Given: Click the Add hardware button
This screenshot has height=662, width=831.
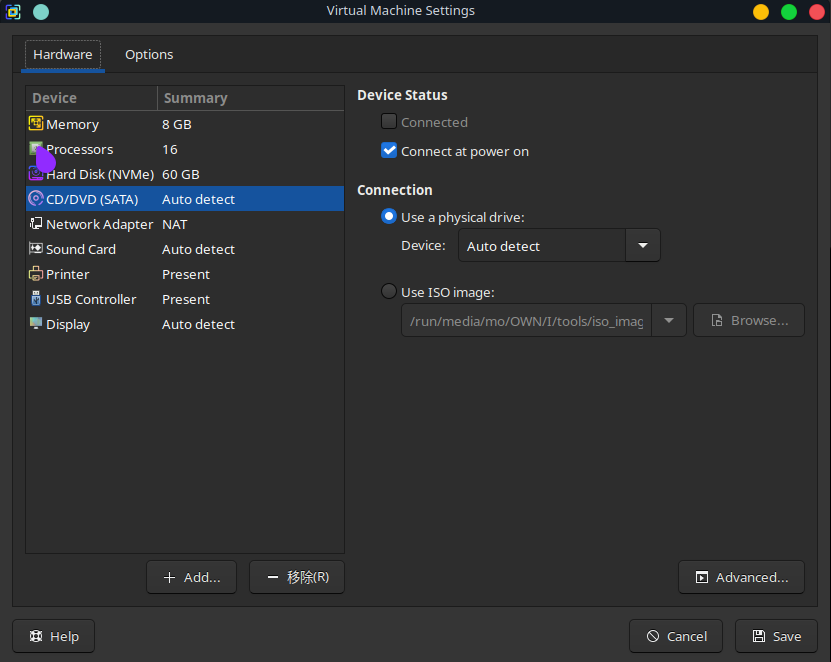Looking at the screenshot, I should 191,577.
